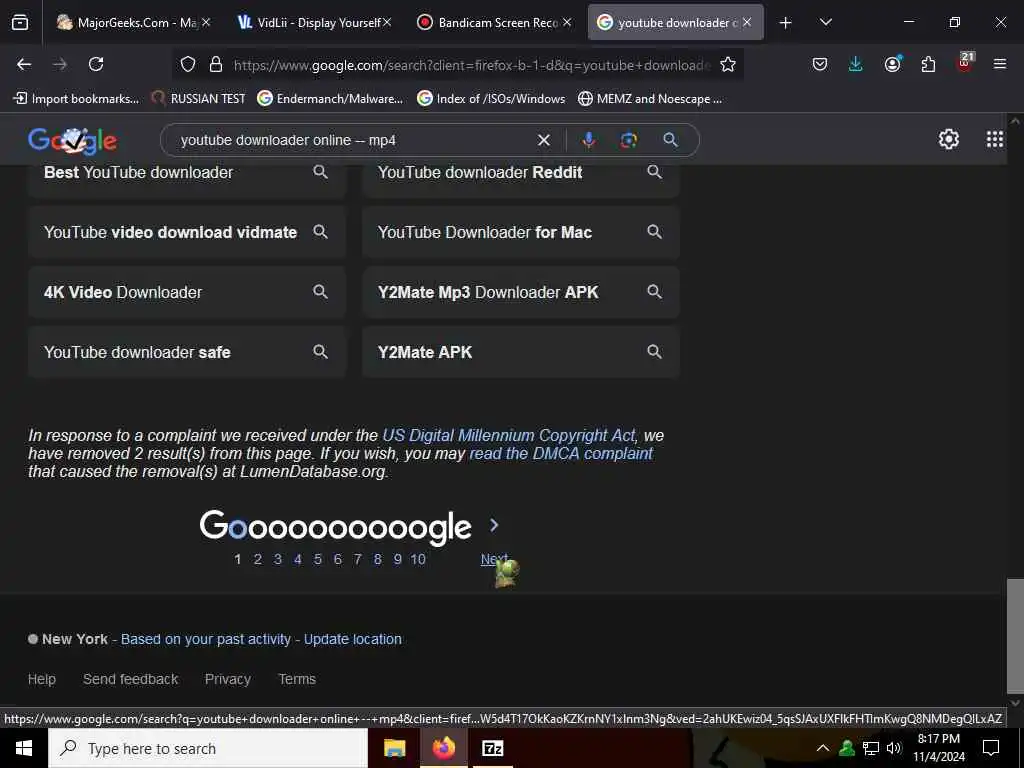The image size is (1024, 768).
Task: Search 4K Video Downloader suggestion
Action: point(187,292)
